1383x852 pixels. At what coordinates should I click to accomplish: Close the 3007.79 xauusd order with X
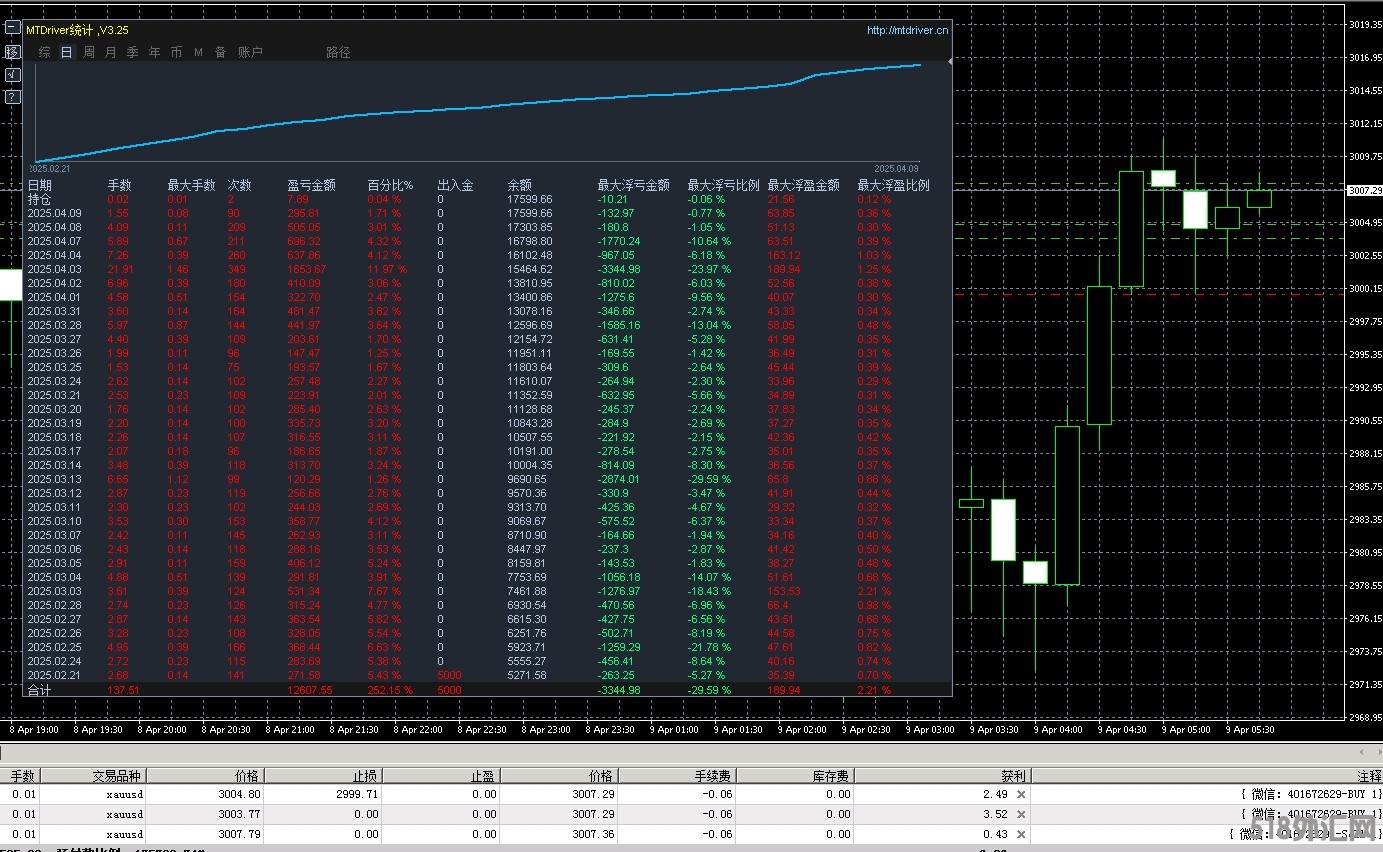1020,834
